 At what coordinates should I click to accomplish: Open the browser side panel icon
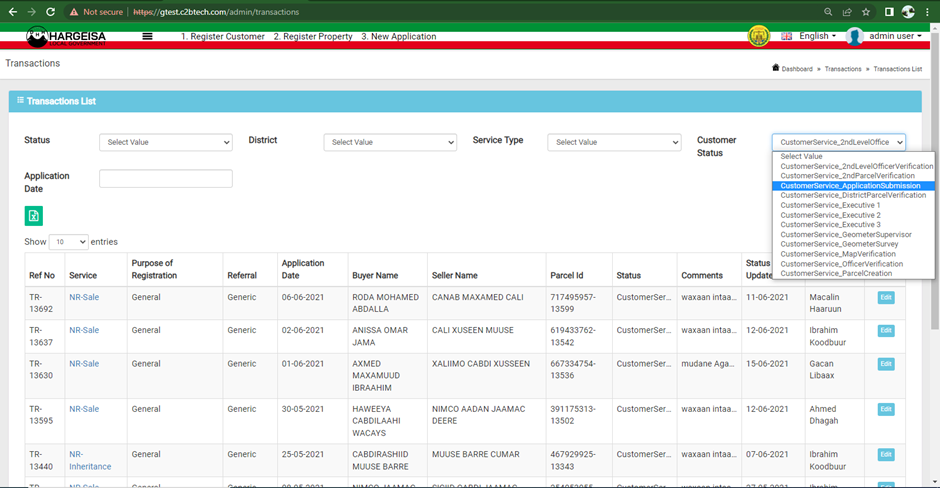click(889, 12)
